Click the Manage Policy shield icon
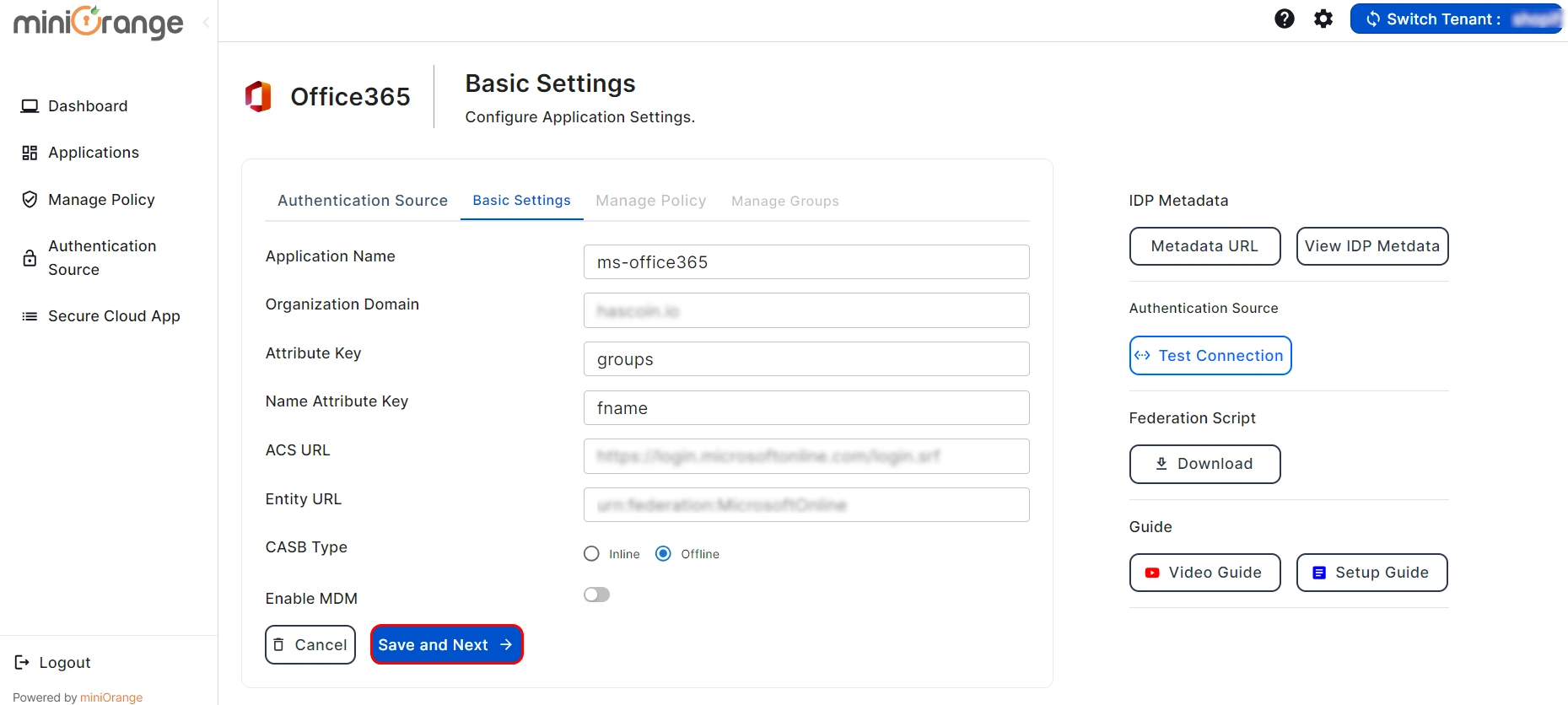Image resolution: width=1568 pixels, height=705 pixels. 30,200
